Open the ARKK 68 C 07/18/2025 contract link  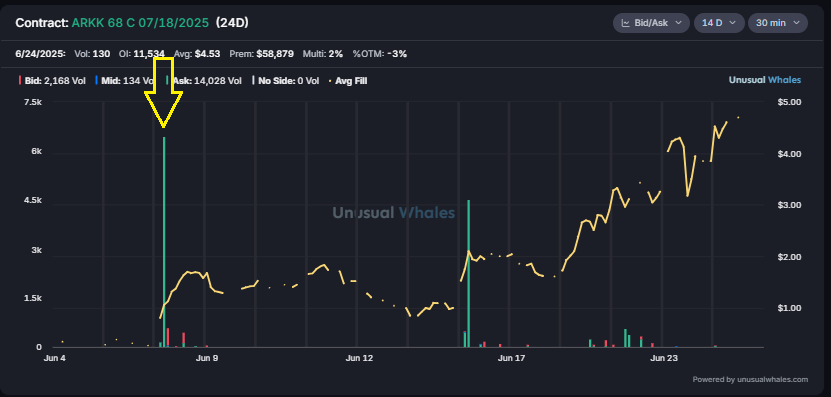click(x=141, y=23)
